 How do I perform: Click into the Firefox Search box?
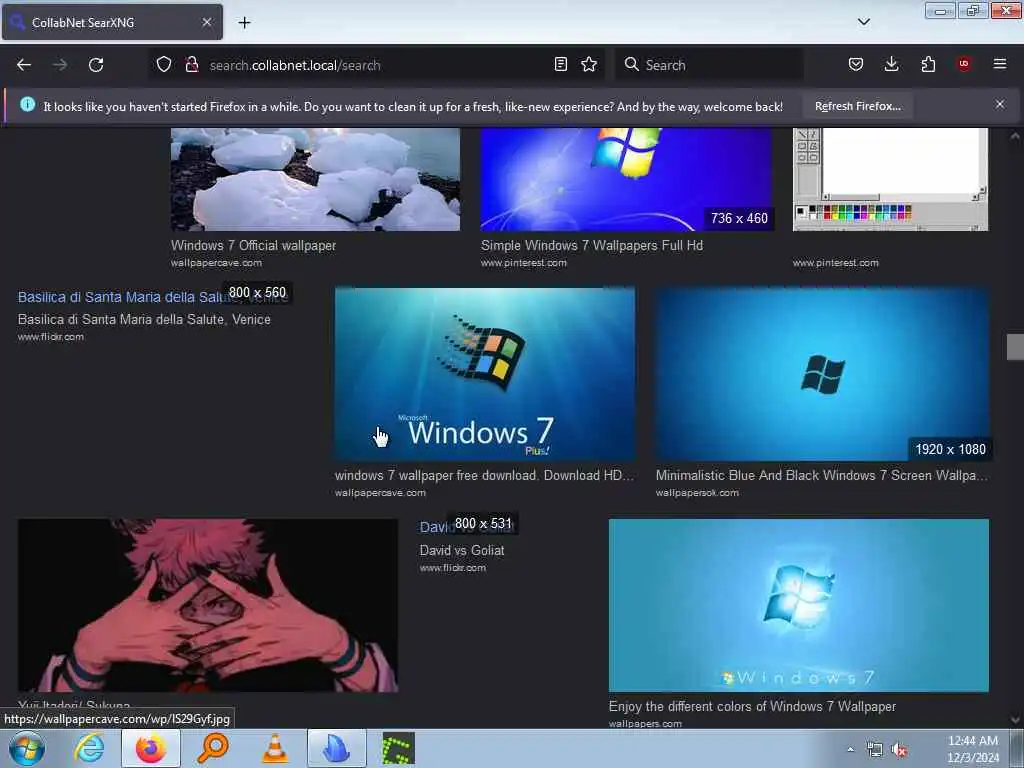coord(709,65)
